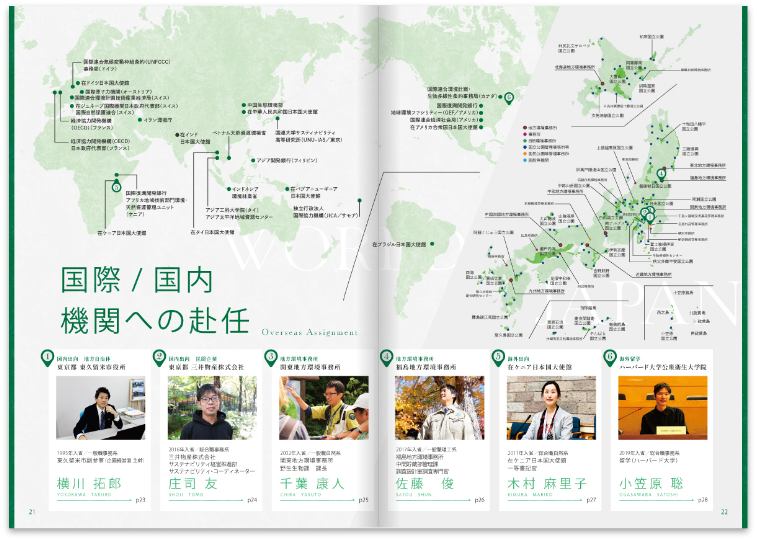Open Satou Shun's autumn tree photo
The width and height of the screenshot is (757, 541).
440,408
